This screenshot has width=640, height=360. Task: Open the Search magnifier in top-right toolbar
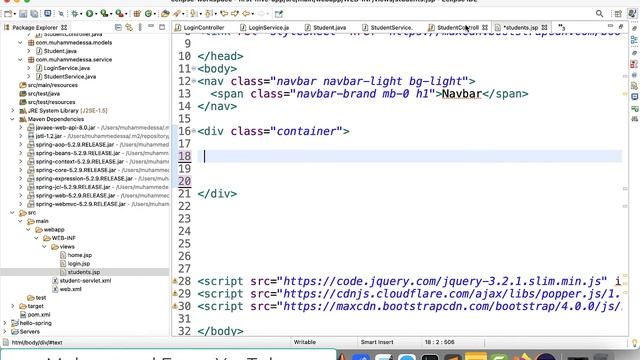(599, 13)
